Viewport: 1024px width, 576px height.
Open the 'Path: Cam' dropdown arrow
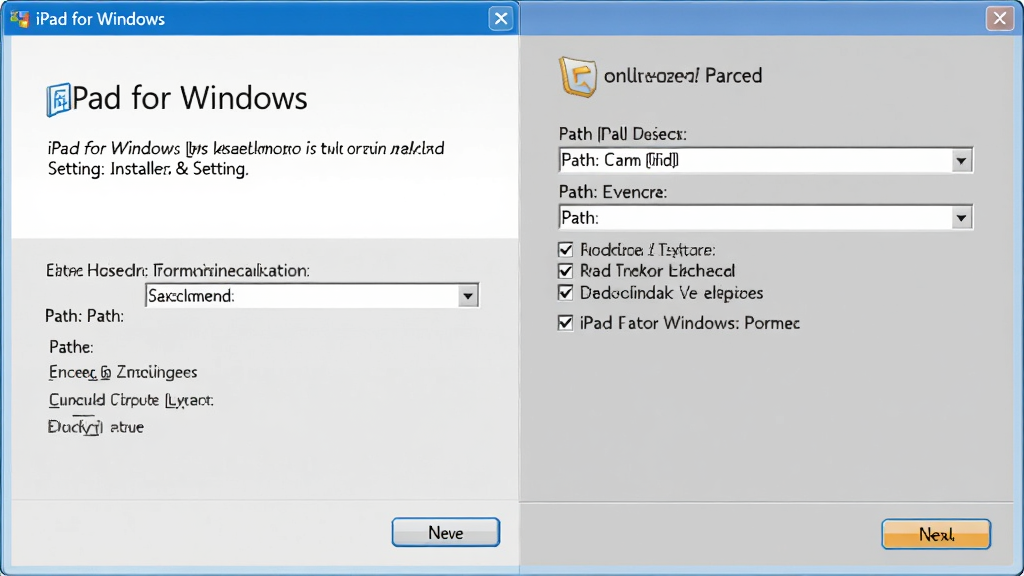click(961, 161)
